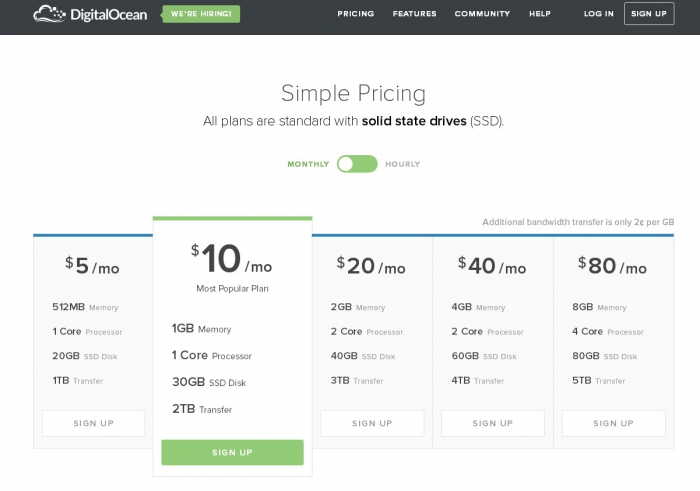
Task: Sign up for the $80/mo plan
Action: click(613, 423)
